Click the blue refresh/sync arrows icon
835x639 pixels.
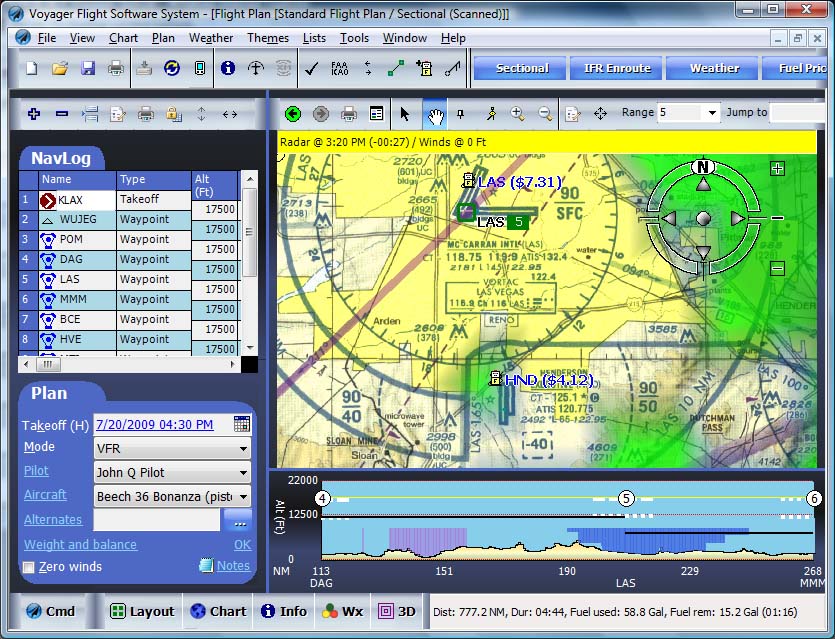coord(171,68)
